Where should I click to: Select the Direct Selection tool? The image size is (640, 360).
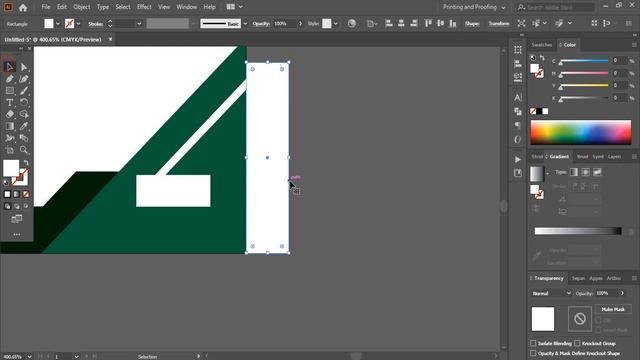tap(24, 67)
